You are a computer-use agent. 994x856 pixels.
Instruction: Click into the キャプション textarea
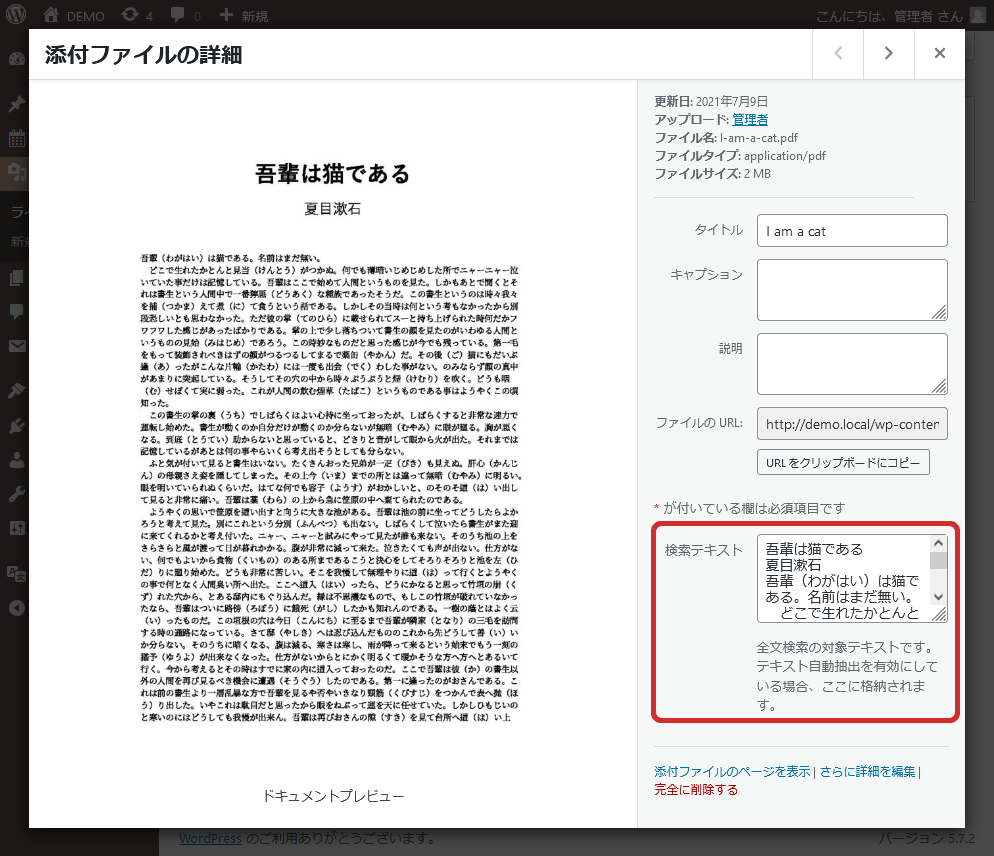point(852,290)
